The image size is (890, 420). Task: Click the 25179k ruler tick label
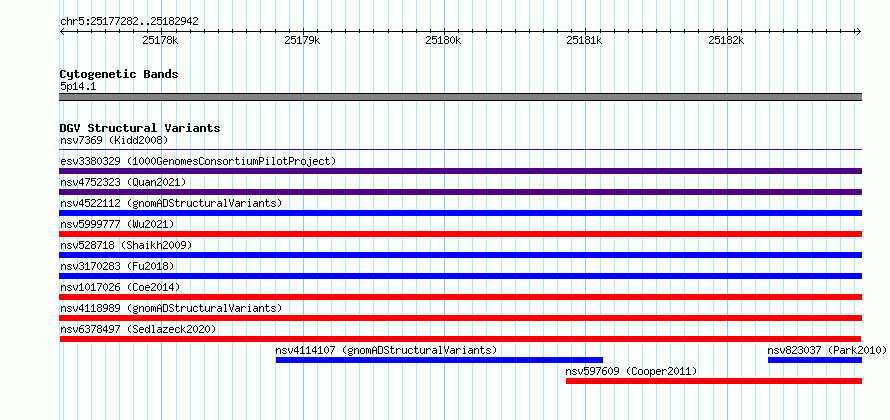[x=303, y=40]
